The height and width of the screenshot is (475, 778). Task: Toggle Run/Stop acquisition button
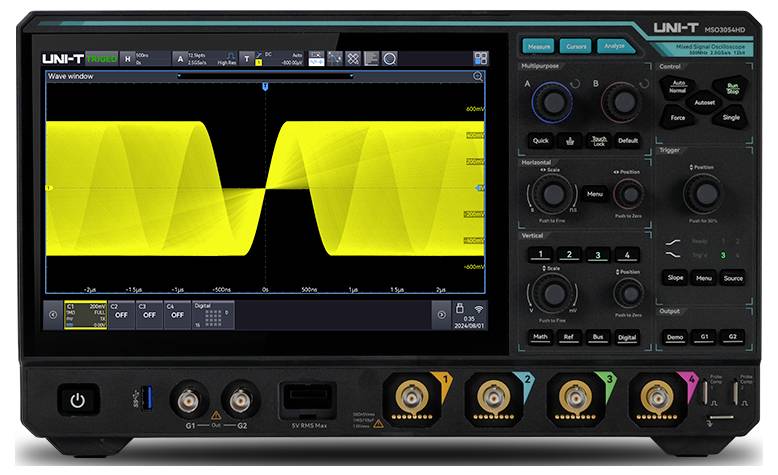click(x=732, y=88)
